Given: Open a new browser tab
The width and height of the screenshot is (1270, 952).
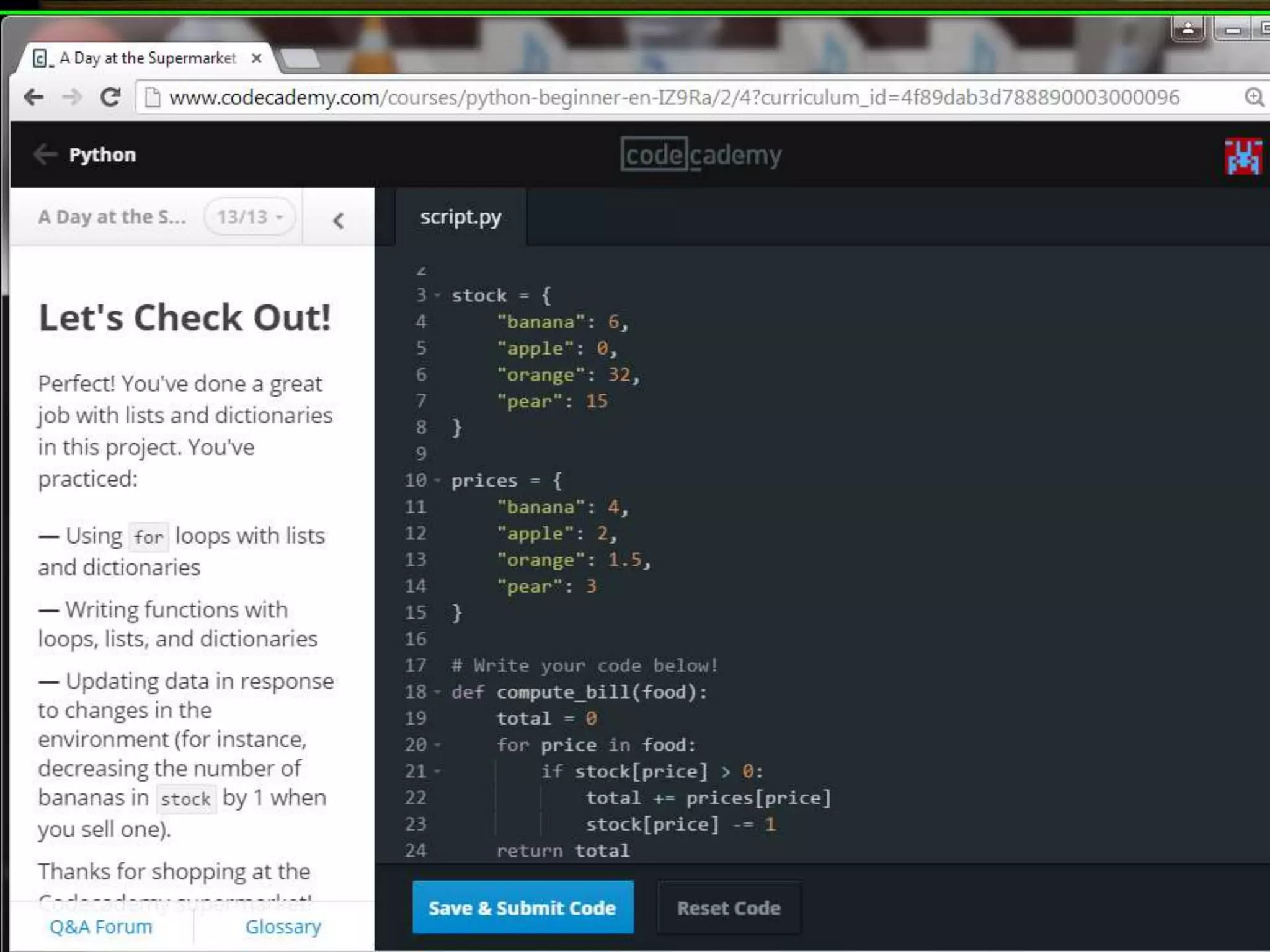Looking at the screenshot, I should pyautogui.click(x=301, y=59).
